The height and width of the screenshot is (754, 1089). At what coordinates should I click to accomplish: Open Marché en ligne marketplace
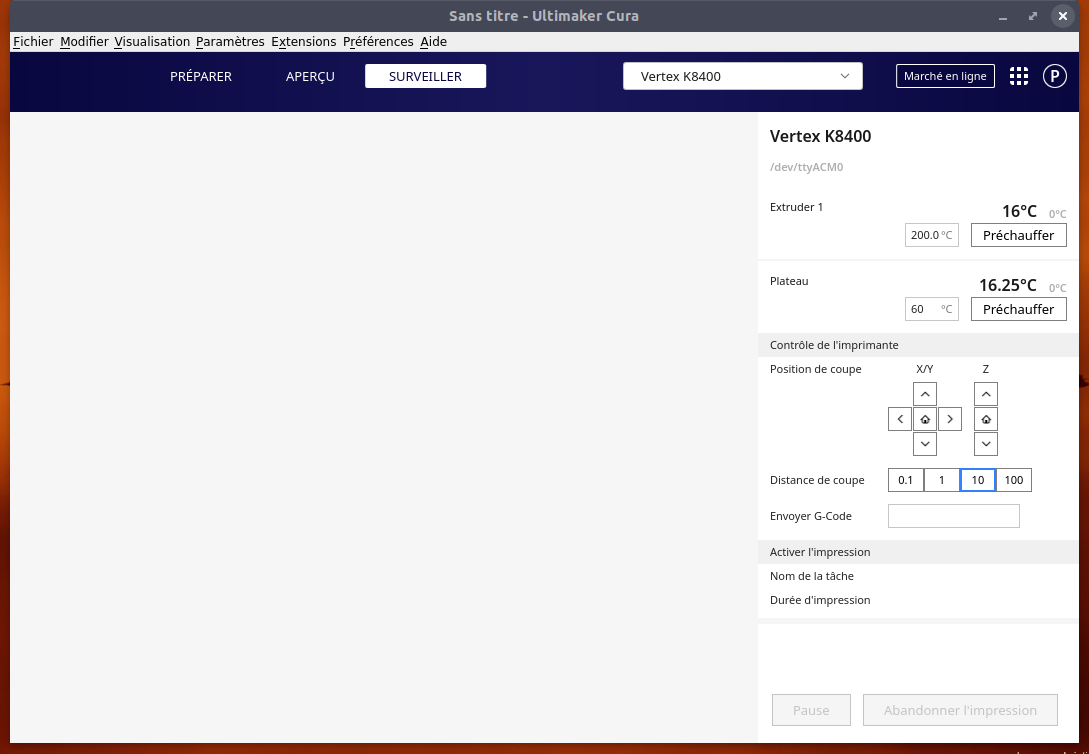coord(945,76)
